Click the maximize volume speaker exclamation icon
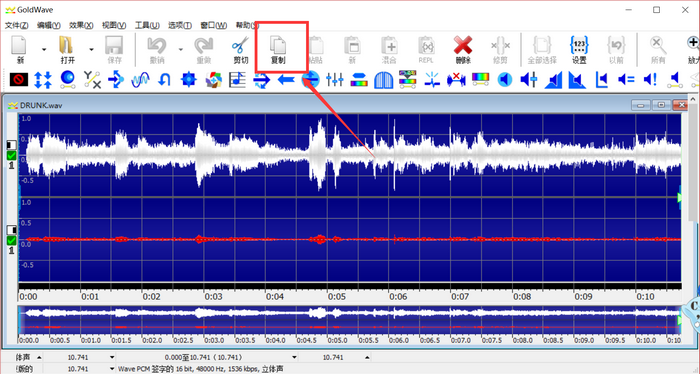700x374 pixels. tap(650, 80)
